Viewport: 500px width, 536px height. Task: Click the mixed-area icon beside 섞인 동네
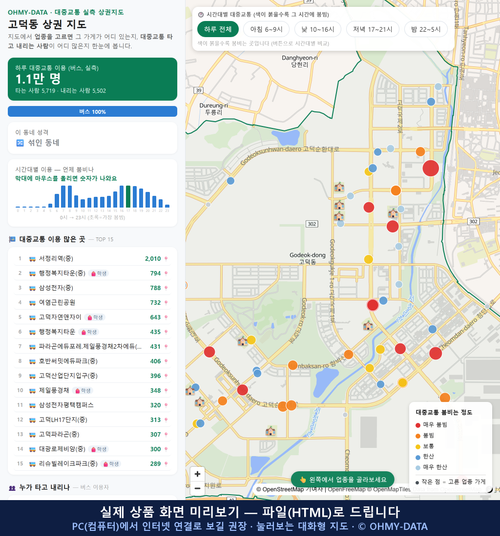(x=20, y=143)
